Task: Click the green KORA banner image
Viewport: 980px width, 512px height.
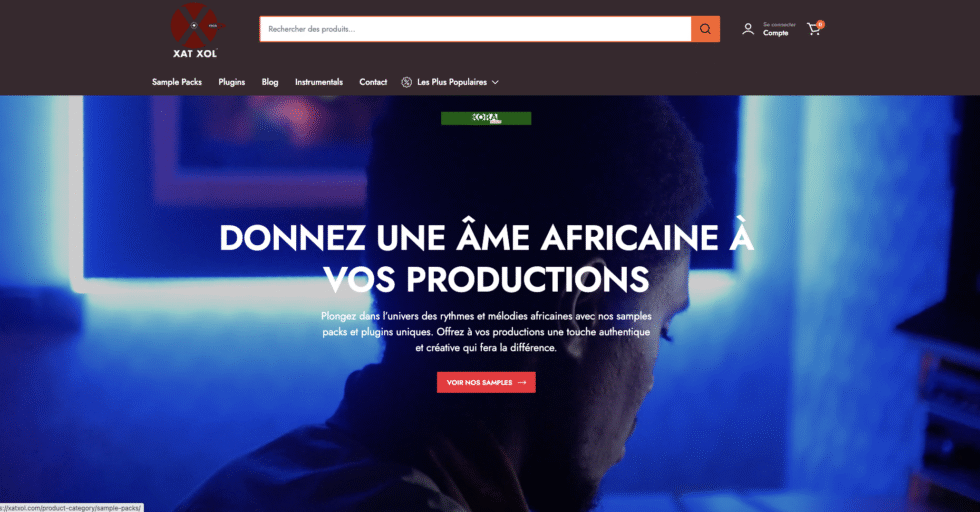Action: pyautogui.click(x=486, y=118)
